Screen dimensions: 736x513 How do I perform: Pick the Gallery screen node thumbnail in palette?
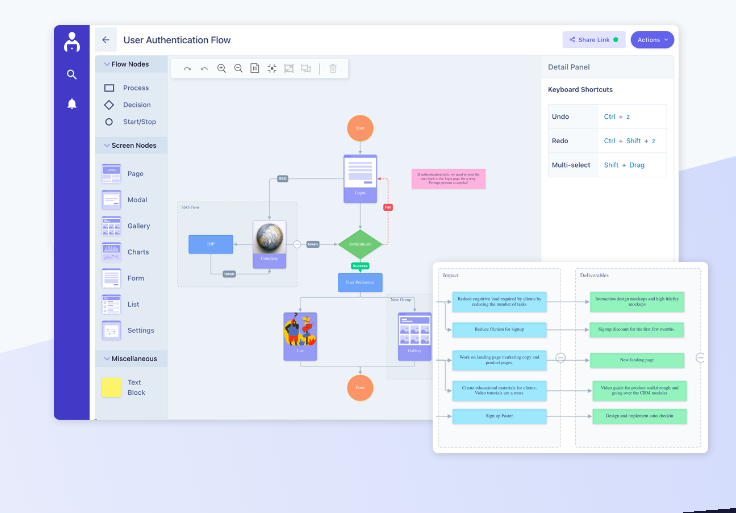point(111,226)
